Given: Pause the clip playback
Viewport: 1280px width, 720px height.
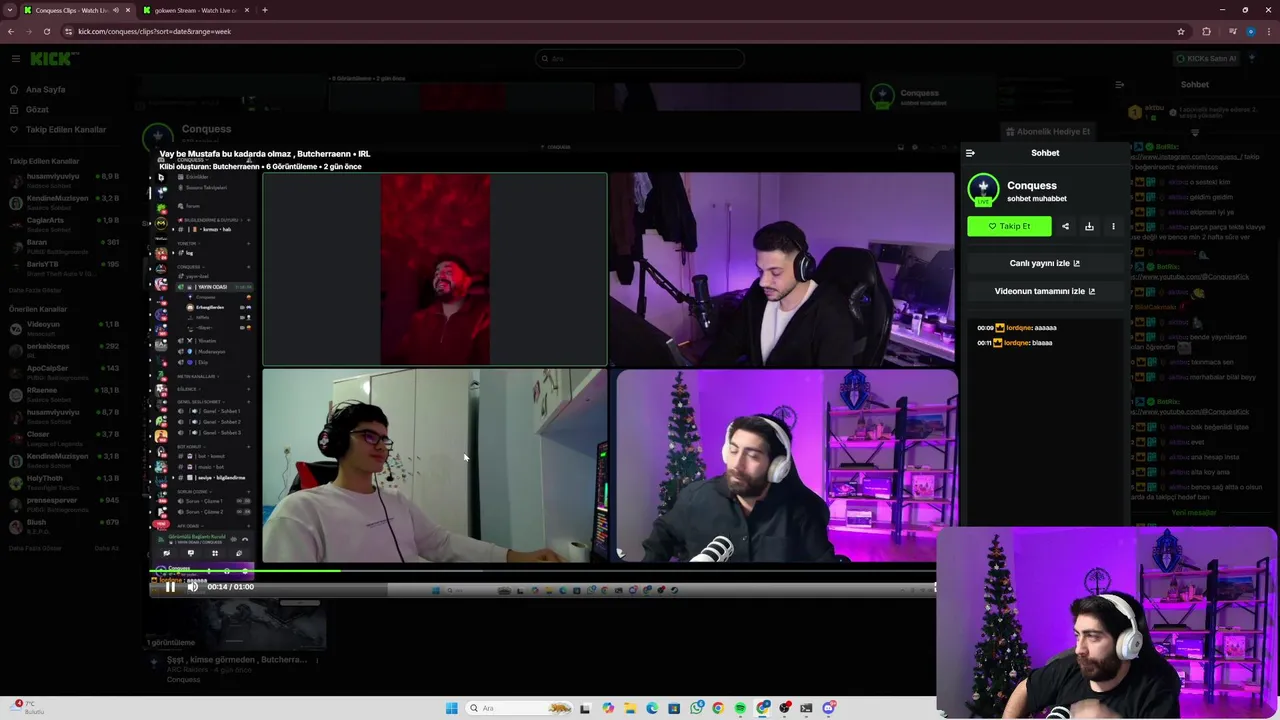Looking at the screenshot, I should point(170,587).
